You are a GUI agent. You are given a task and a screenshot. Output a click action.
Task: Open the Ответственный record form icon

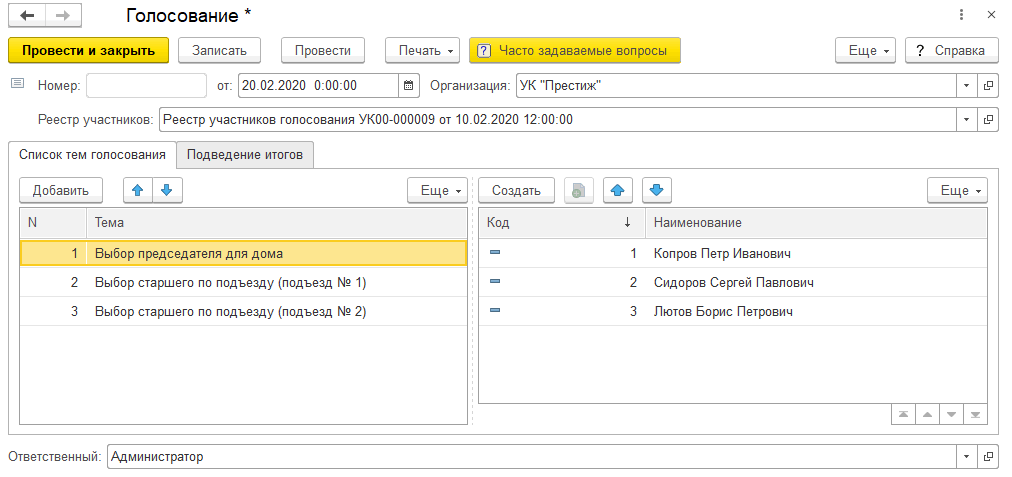click(x=988, y=457)
